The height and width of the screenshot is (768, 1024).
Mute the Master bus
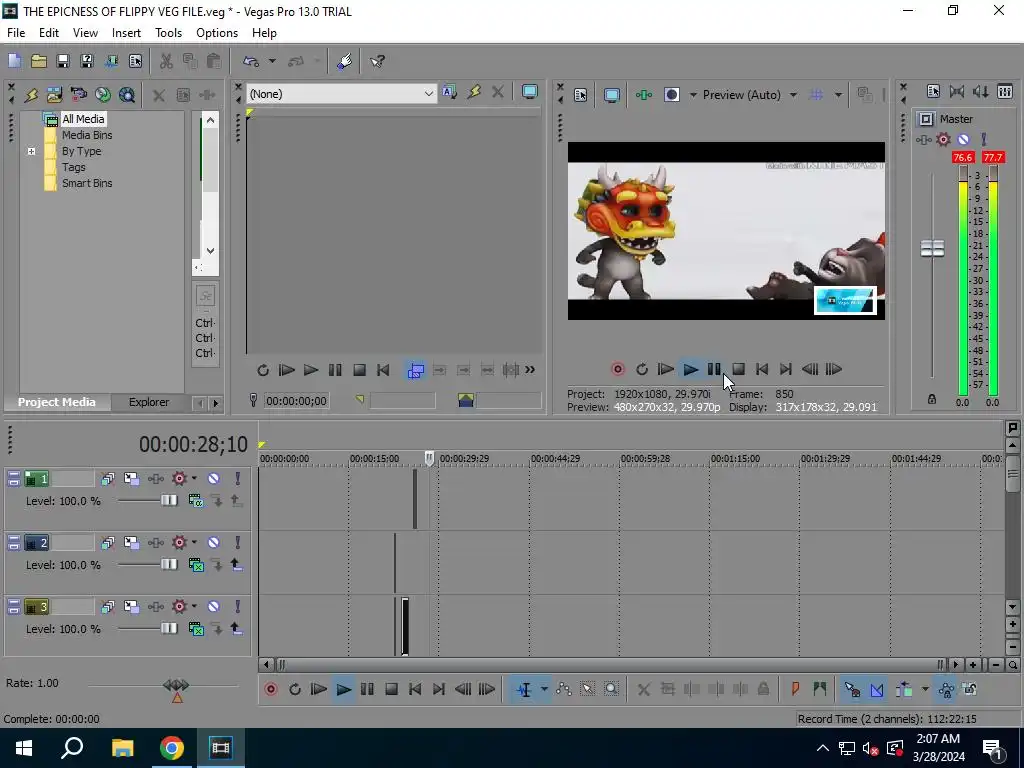pos(963,139)
